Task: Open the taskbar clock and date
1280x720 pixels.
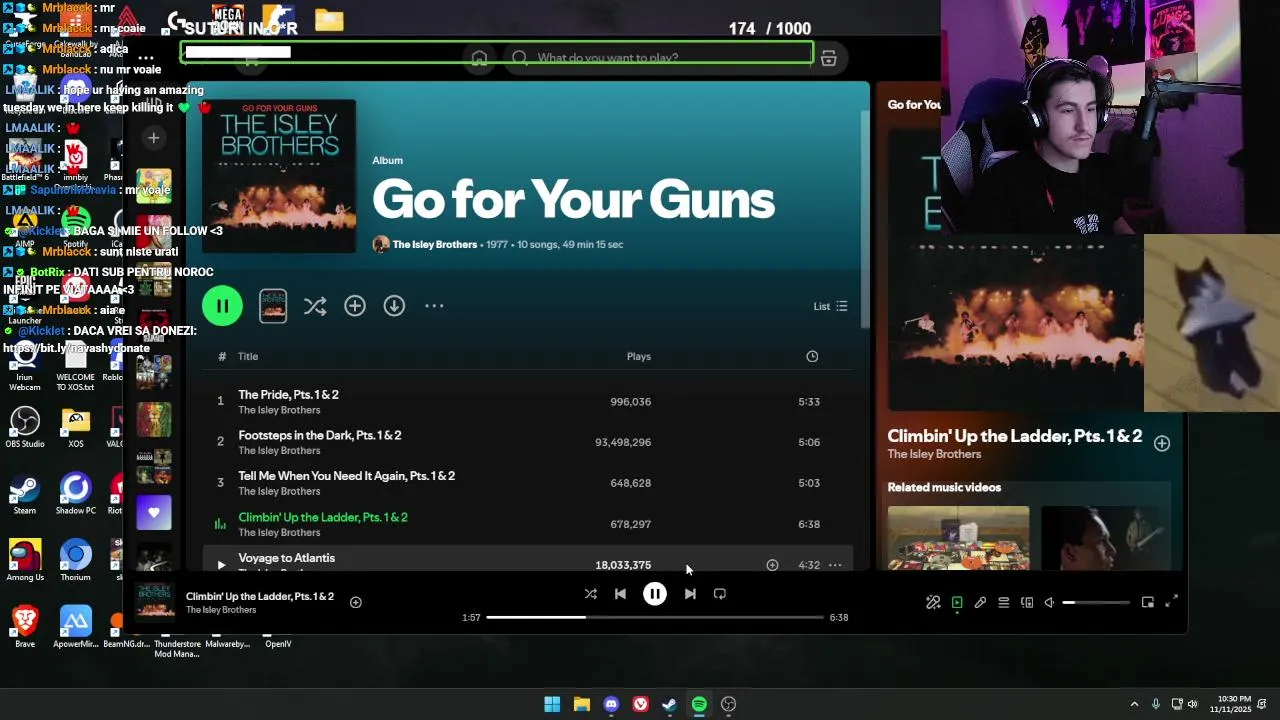Action: click(x=1230, y=704)
